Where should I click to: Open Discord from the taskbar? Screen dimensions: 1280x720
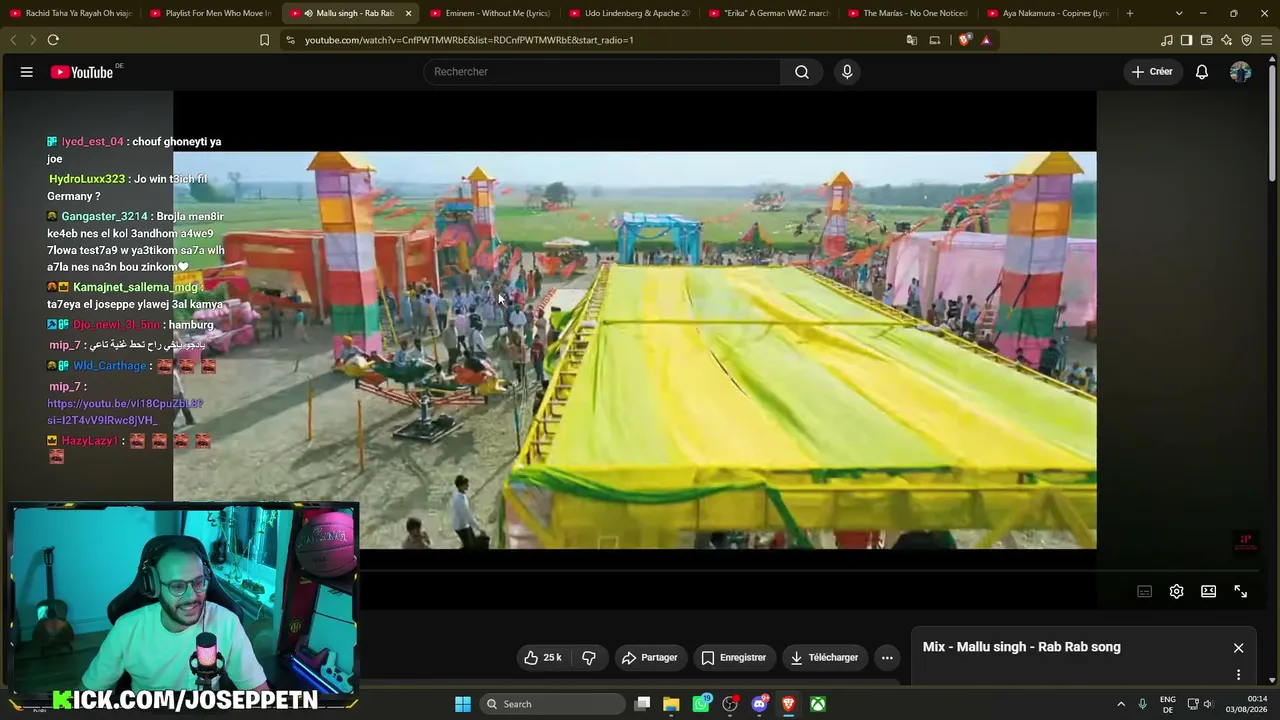pos(759,704)
